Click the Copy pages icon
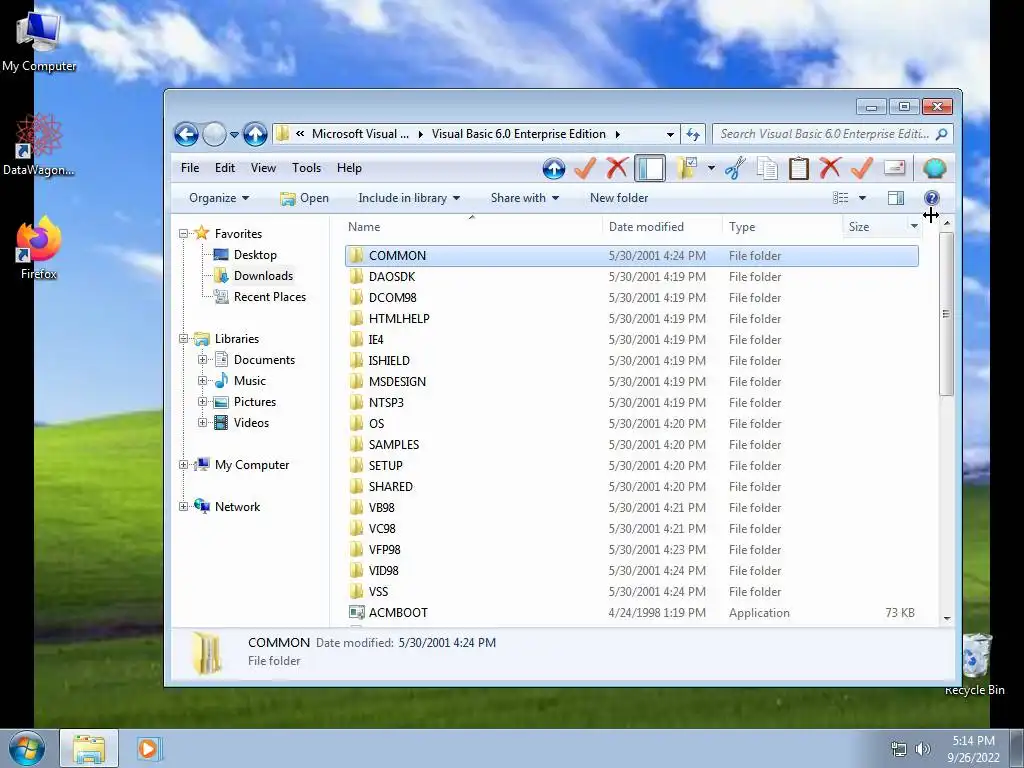Viewport: 1024px width, 768px height. (x=767, y=168)
